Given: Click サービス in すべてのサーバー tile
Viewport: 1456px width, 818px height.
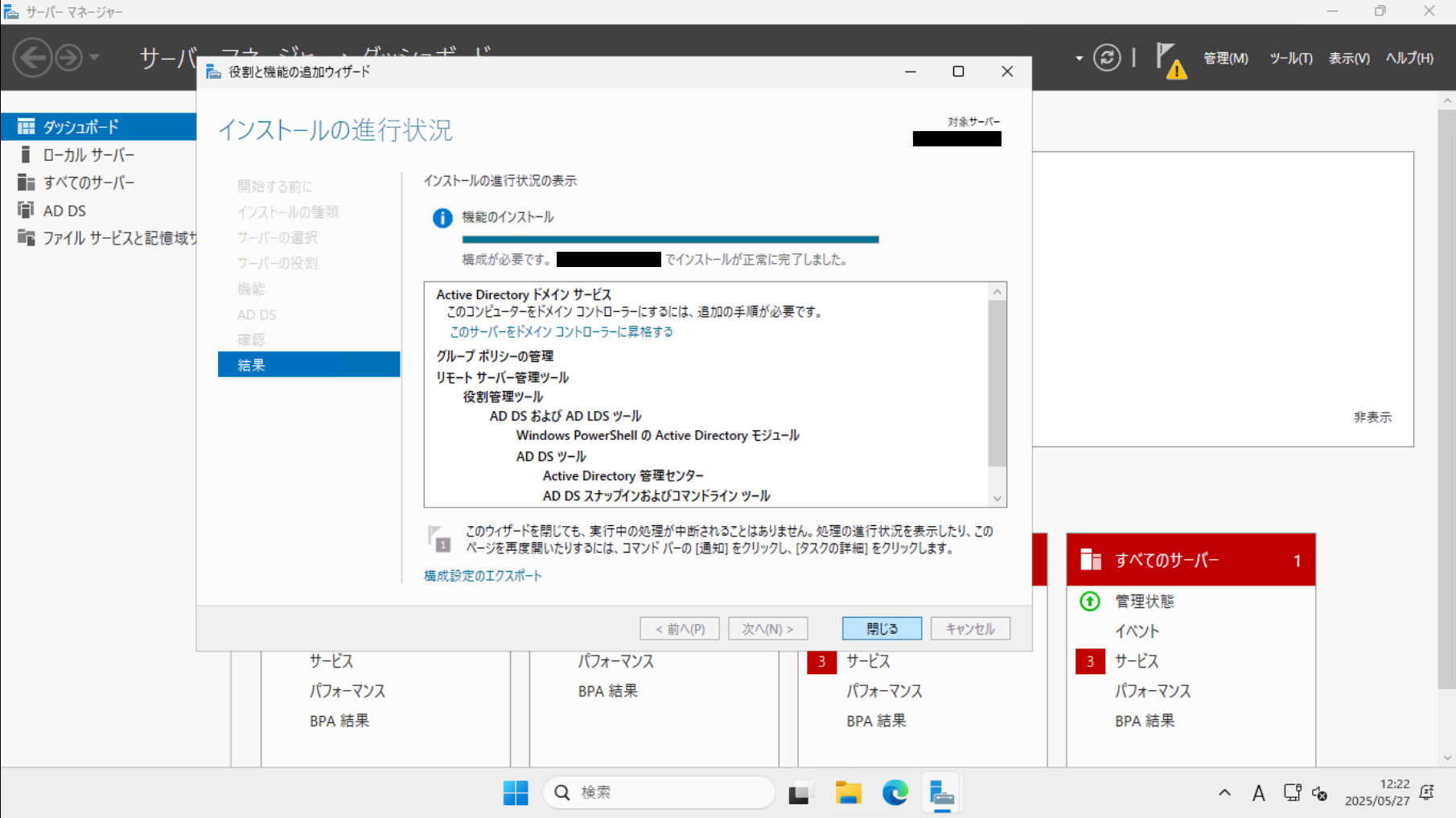Looking at the screenshot, I should 1137,661.
